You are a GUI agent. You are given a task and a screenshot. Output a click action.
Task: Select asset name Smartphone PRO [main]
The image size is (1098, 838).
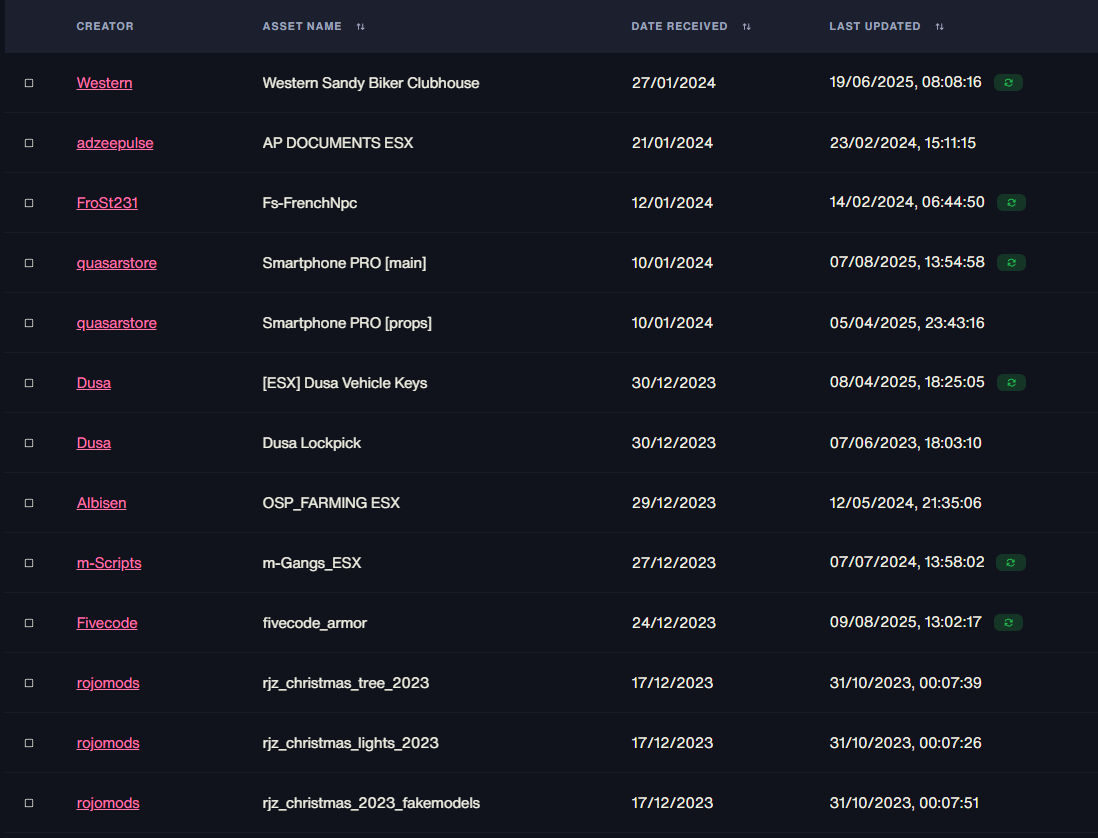click(x=345, y=263)
